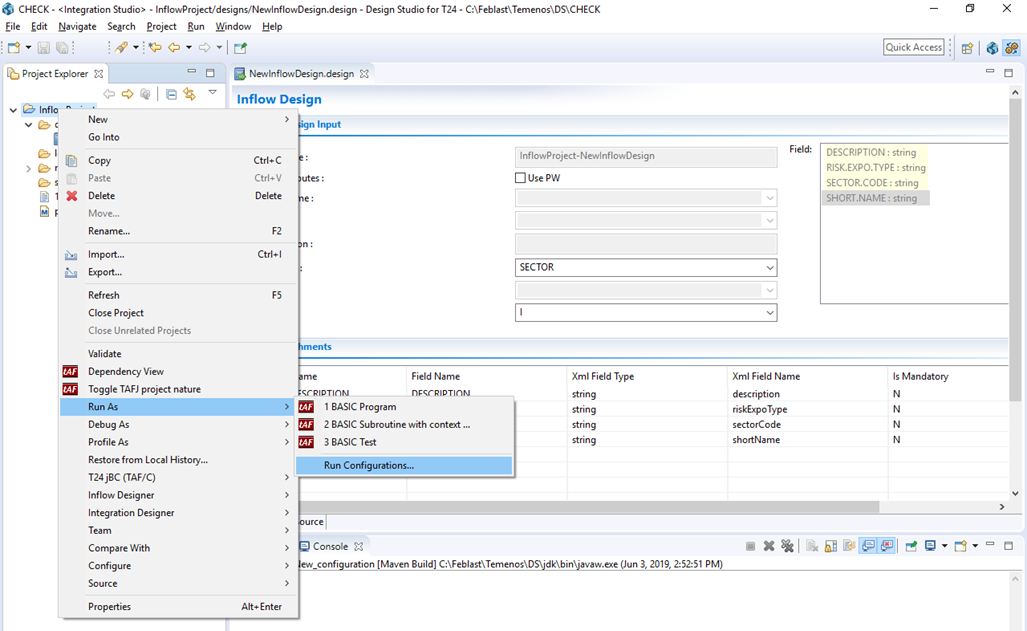1027x631 pixels.
Task: Click the Remove Launch icon in Console
Action: coord(769,546)
